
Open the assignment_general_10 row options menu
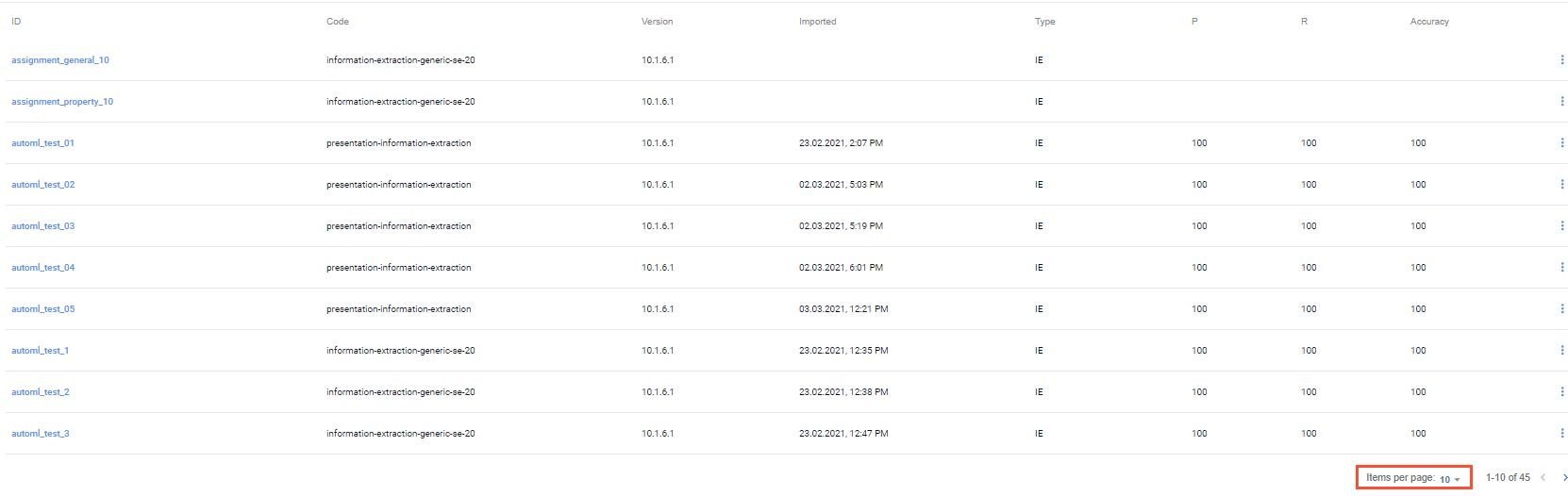1561,60
